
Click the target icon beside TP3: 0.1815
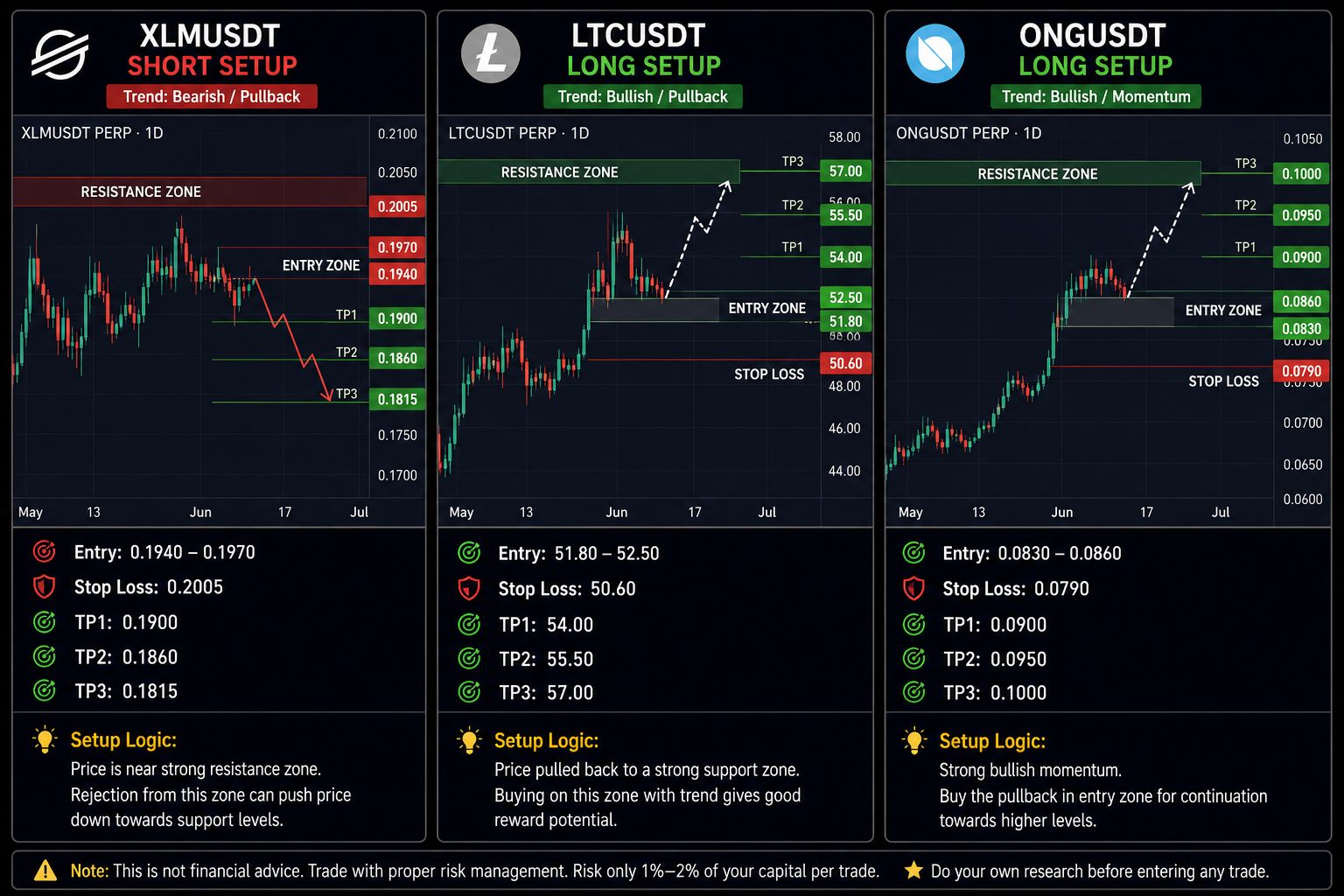click(x=44, y=690)
